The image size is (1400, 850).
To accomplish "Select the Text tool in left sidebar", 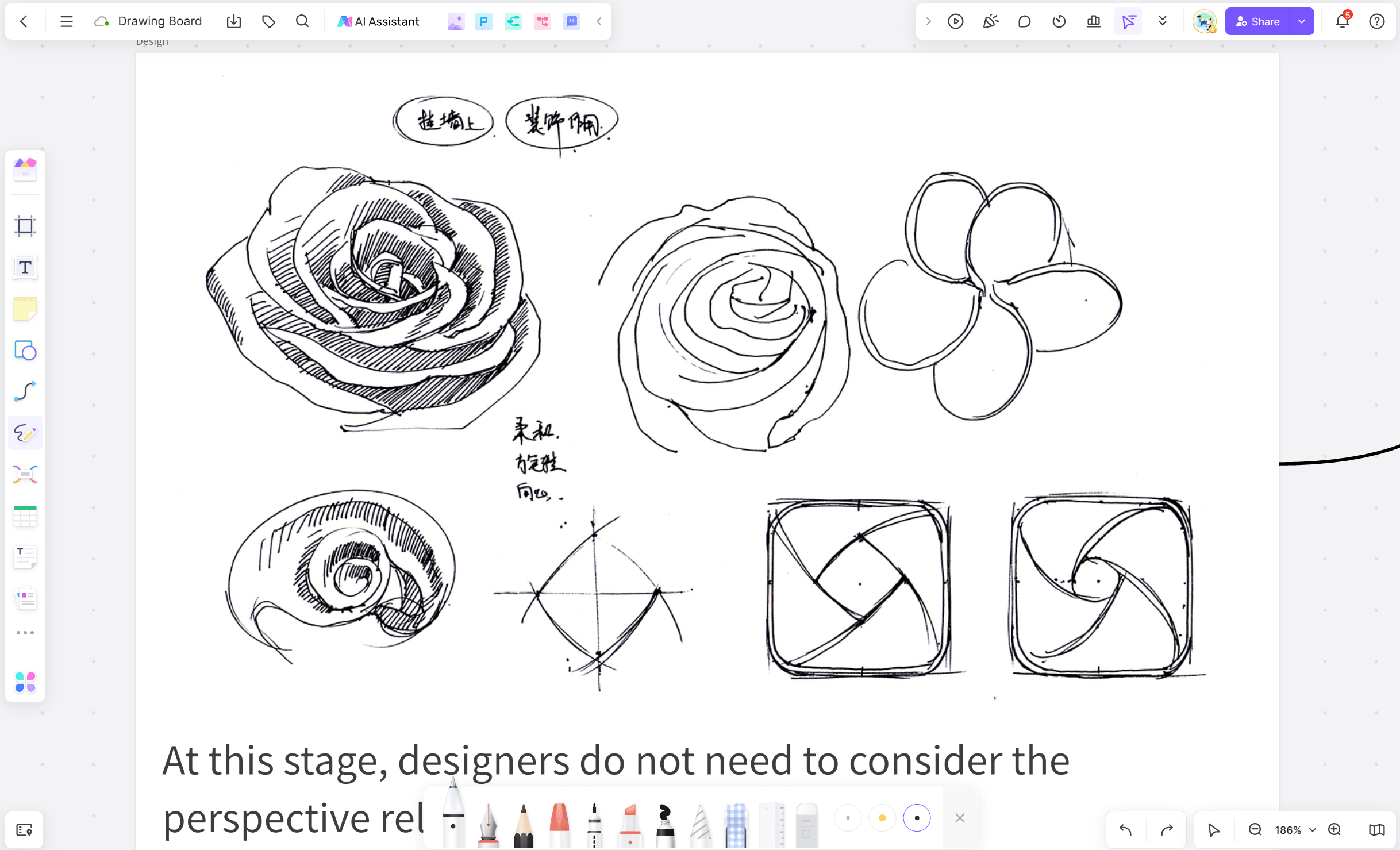I will coord(25,268).
